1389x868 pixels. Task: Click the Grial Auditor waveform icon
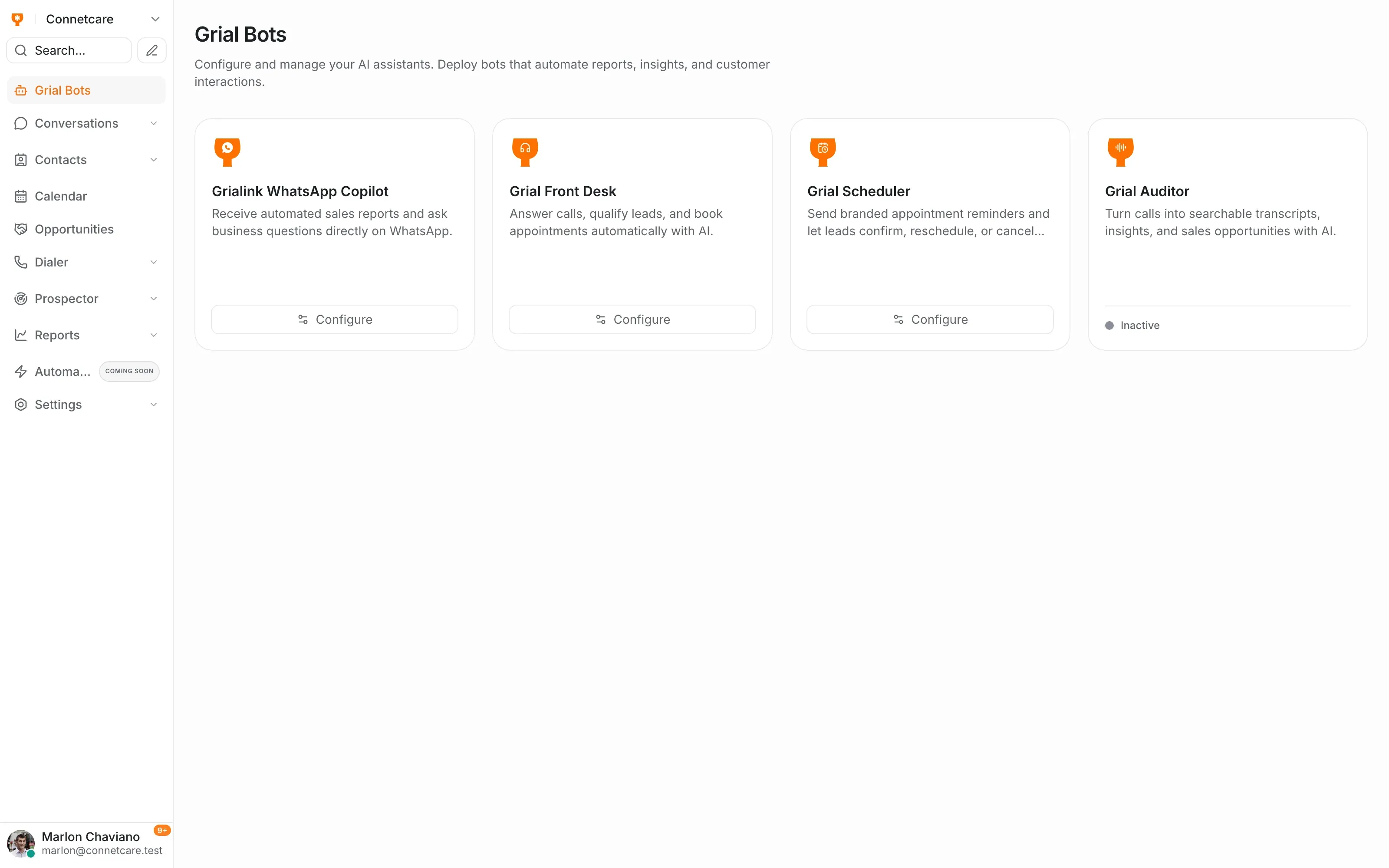tap(1120, 152)
